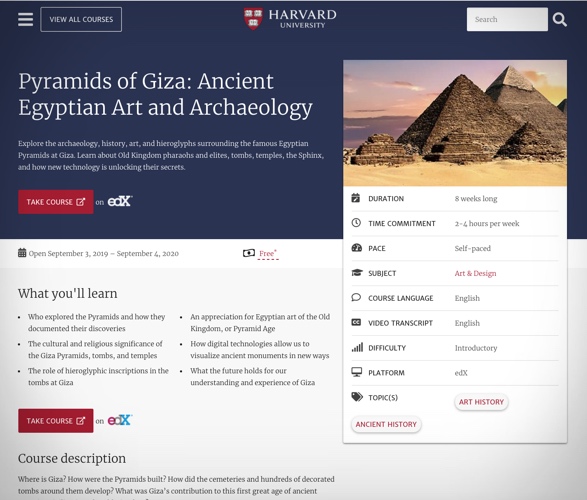Click the Duration calendar icon

(x=356, y=198)
